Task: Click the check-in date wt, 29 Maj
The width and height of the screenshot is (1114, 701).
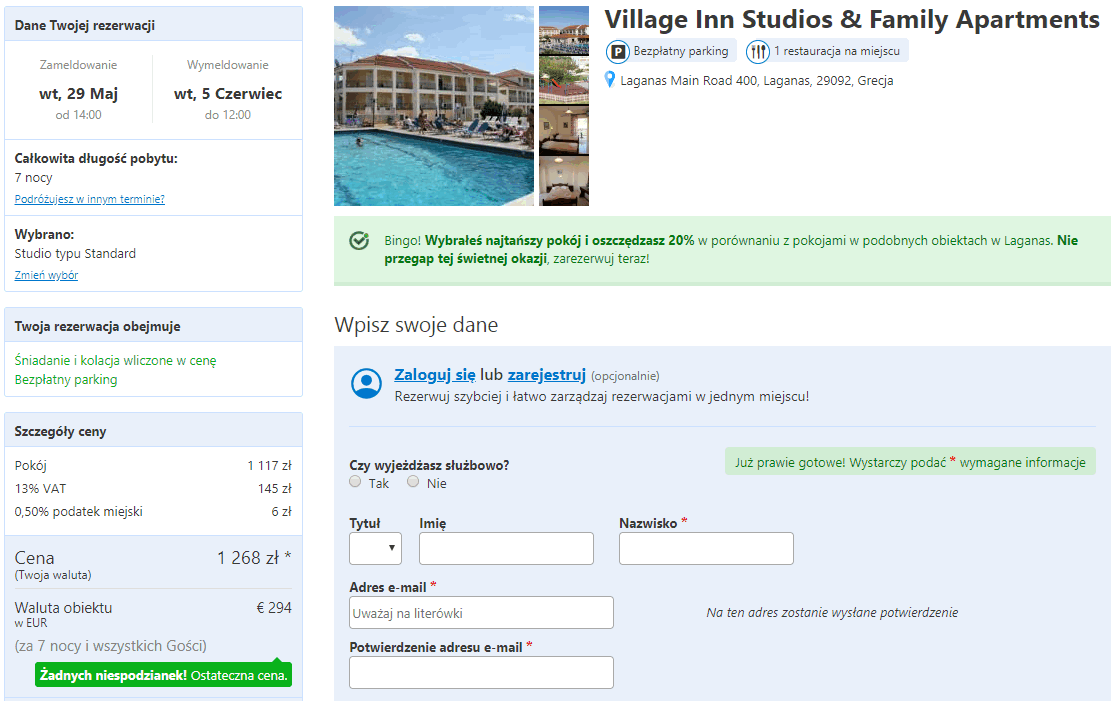Action: pyautogui.click(x=78, y=94)
